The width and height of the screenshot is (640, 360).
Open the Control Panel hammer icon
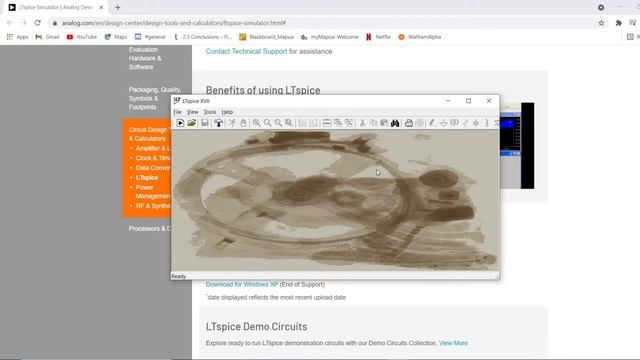218,123
